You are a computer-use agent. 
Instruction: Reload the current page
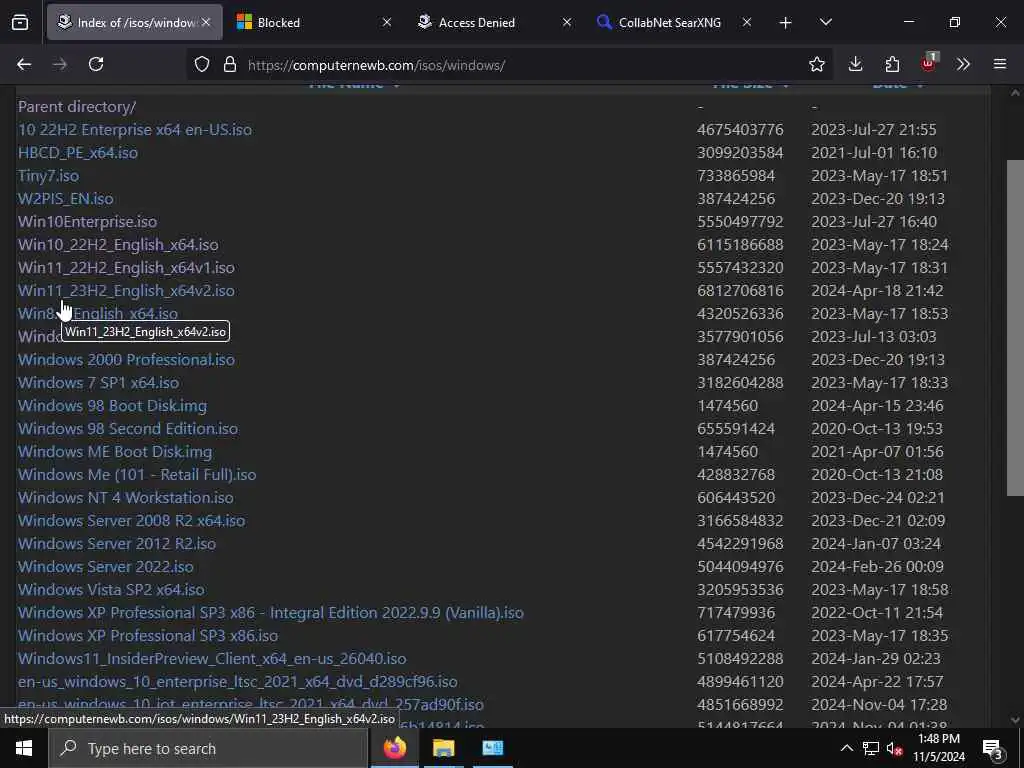[x=96, y=64]
